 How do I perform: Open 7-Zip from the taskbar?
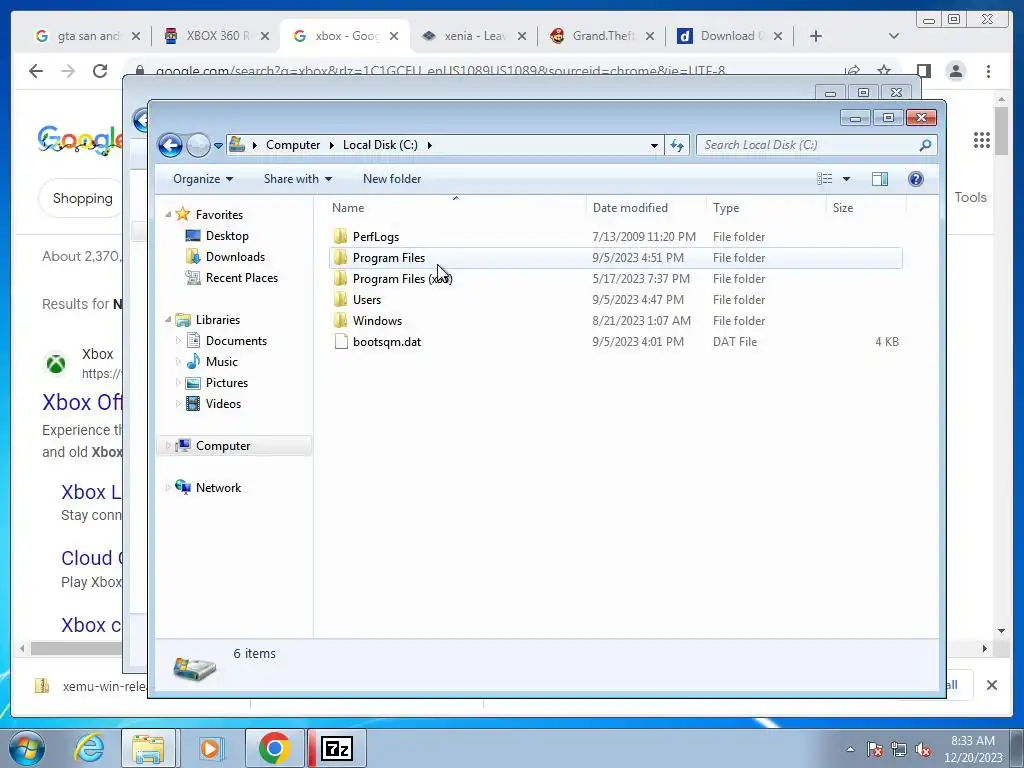coord(337,748)
